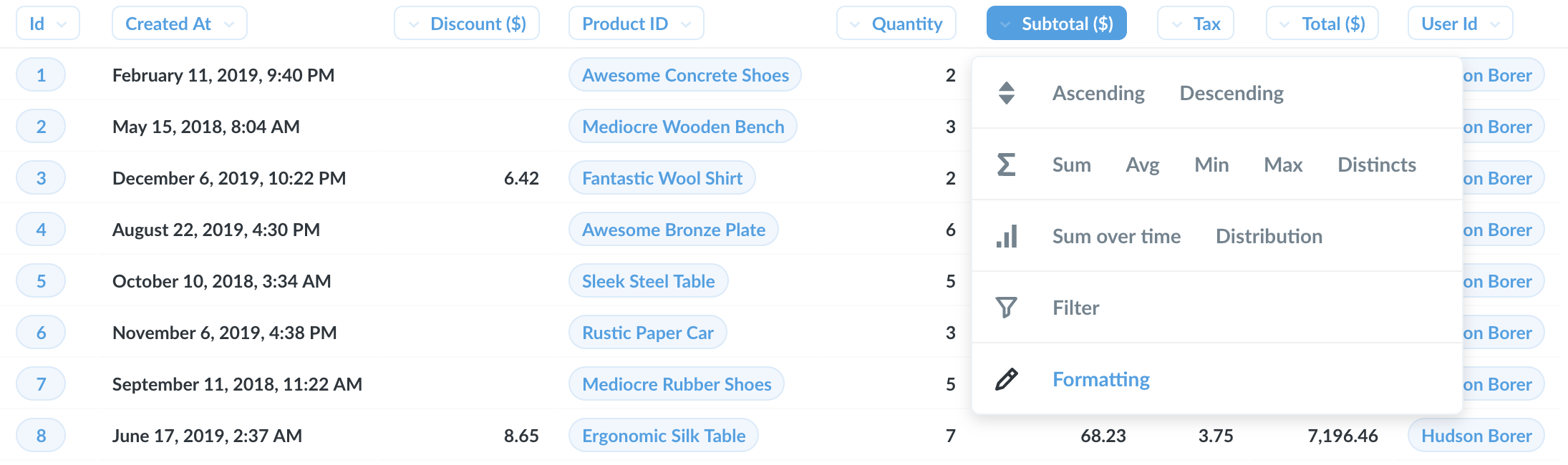Image resolution: width=1568 pixels, height=465 pixels.
Task: Click the highlighted Subtotal ($) header
Action: 1056,23
